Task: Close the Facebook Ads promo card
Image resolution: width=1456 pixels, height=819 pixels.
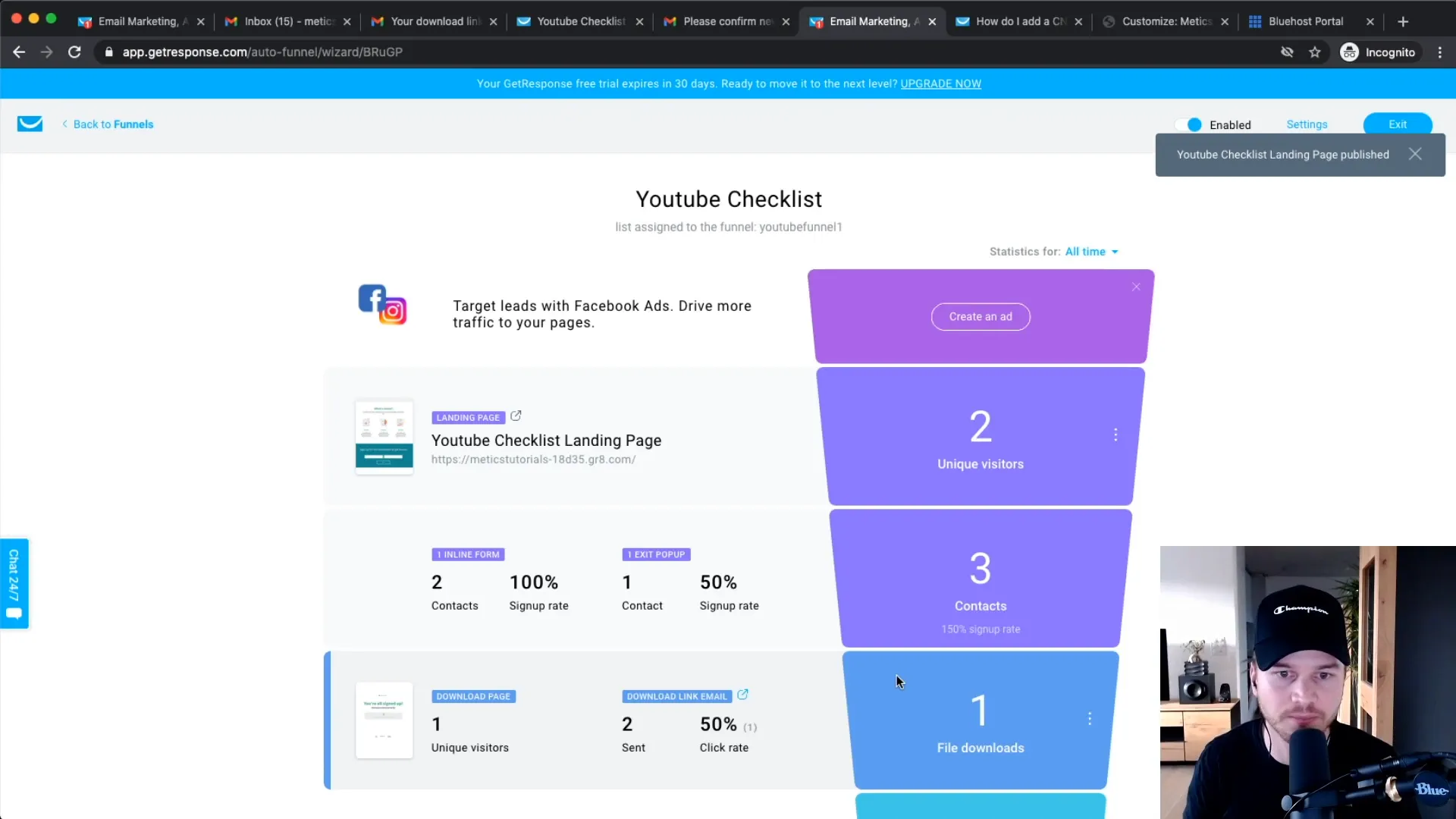Action: click(x=1136, y=287)
